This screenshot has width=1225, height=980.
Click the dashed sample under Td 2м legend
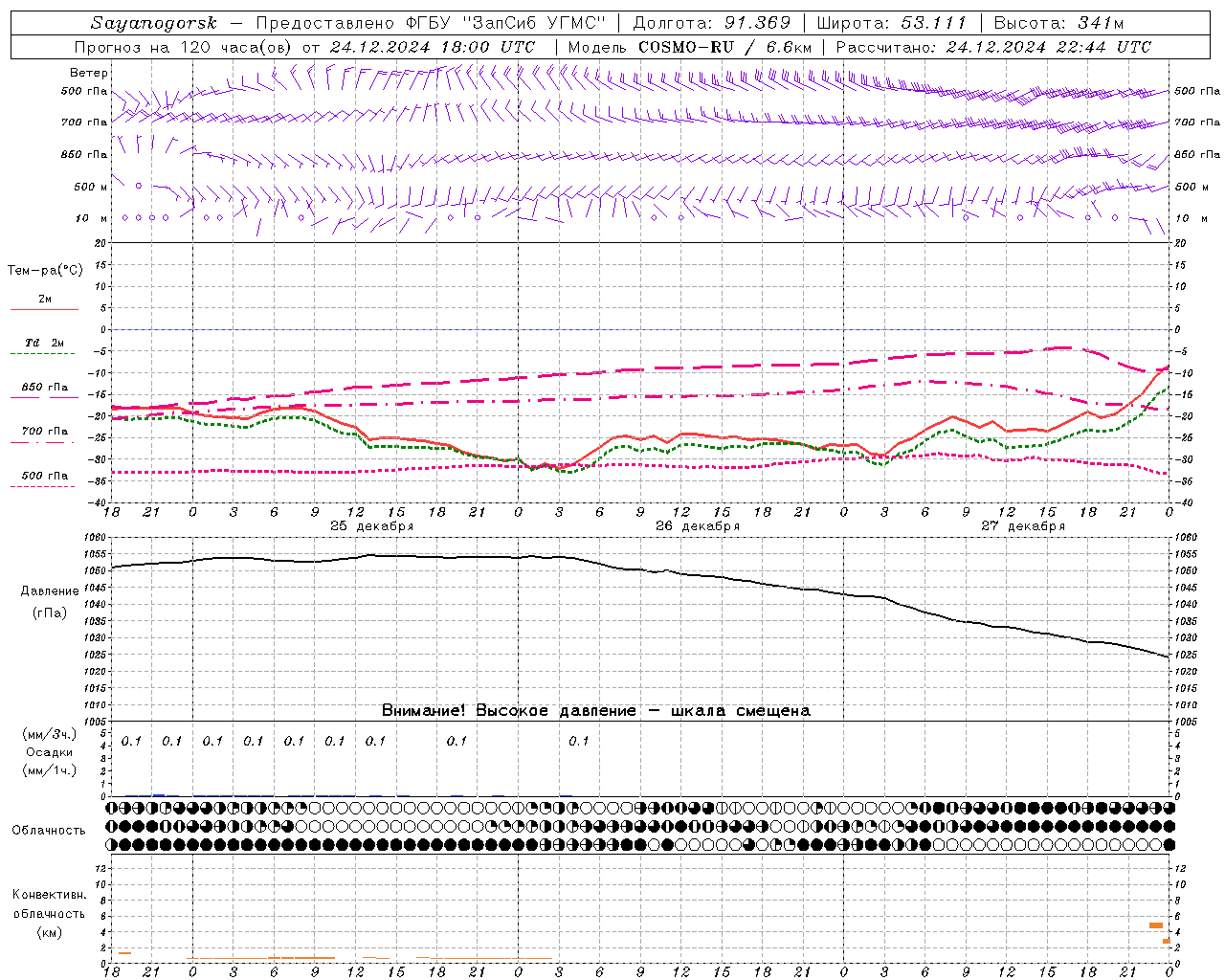[x=44, y=354]
